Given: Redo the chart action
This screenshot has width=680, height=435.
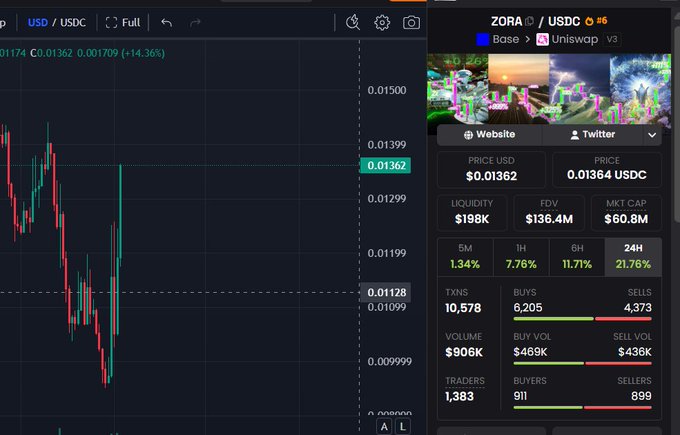Looking at the screenshot, I should click(x=195, y=22).
